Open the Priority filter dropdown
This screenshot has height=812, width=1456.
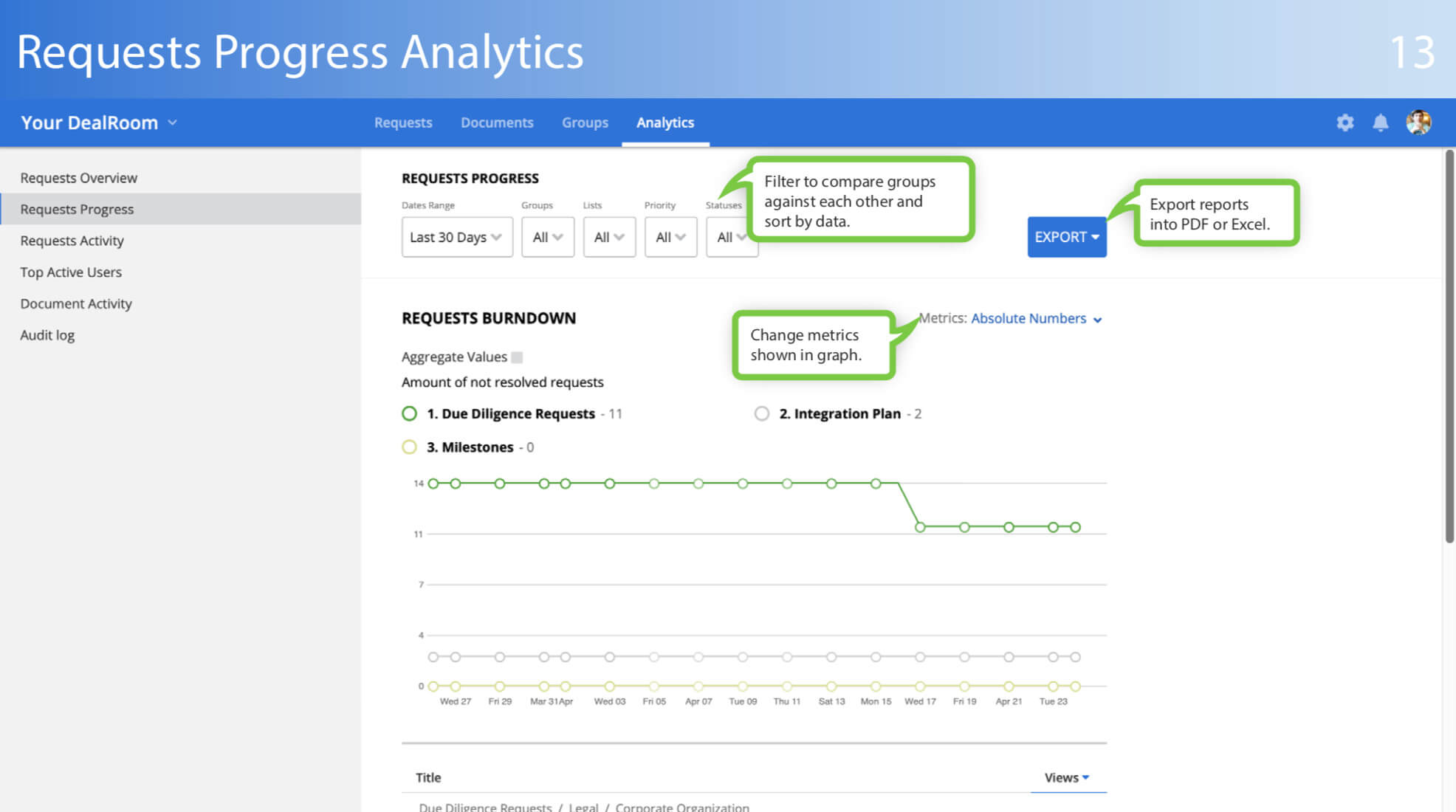(670, 237)
